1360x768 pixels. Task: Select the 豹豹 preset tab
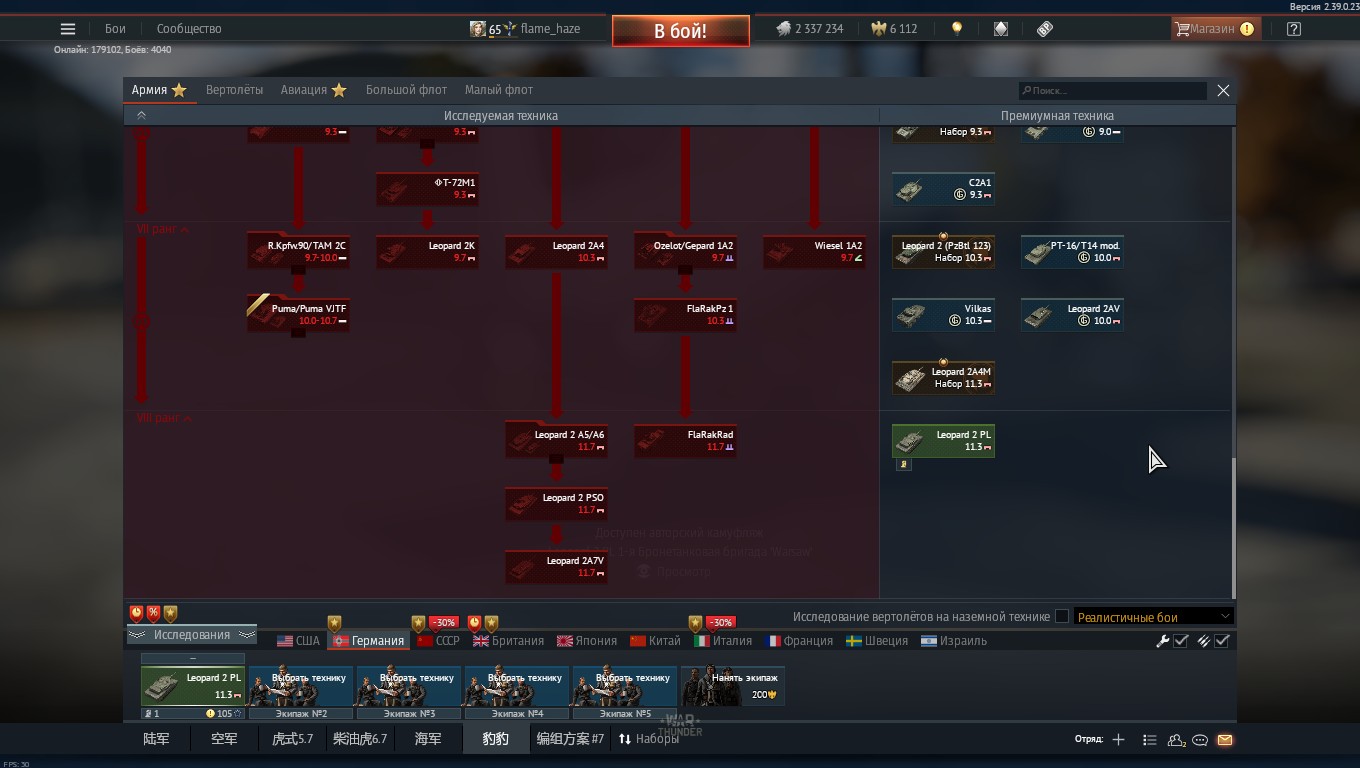click(x=495, y=739)
